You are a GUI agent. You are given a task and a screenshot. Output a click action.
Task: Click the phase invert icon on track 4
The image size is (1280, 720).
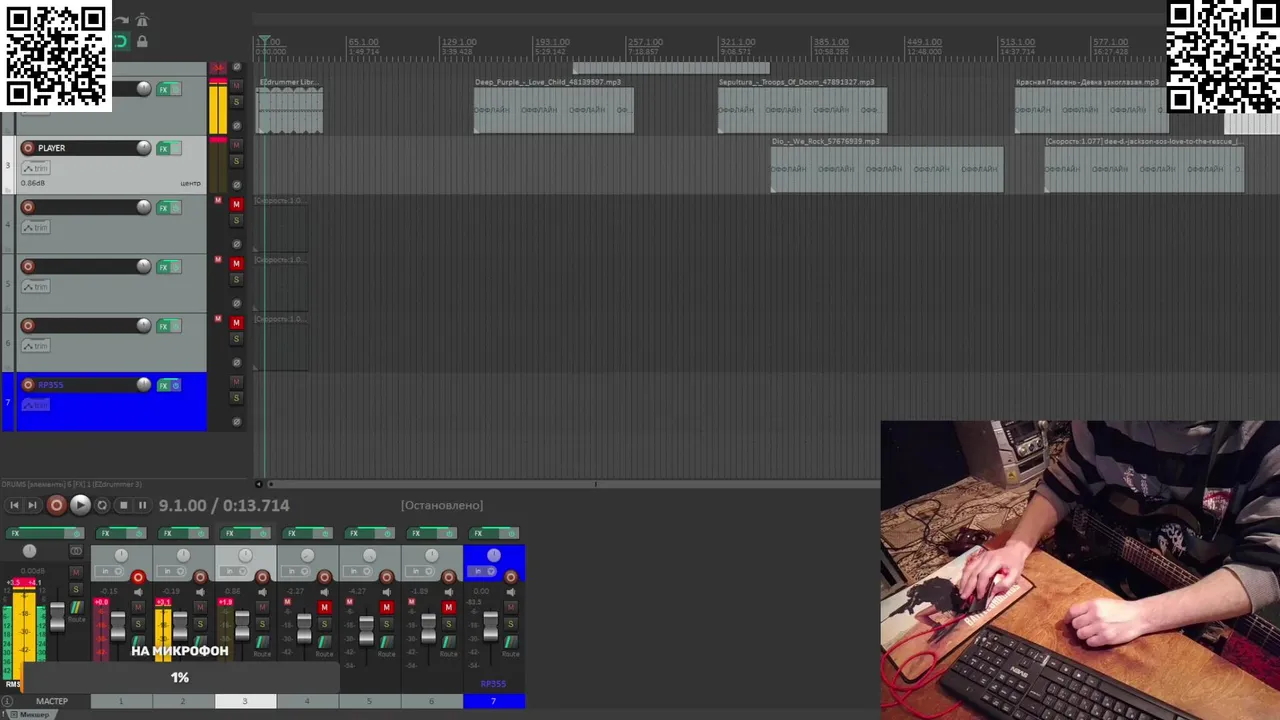(237, 244)
